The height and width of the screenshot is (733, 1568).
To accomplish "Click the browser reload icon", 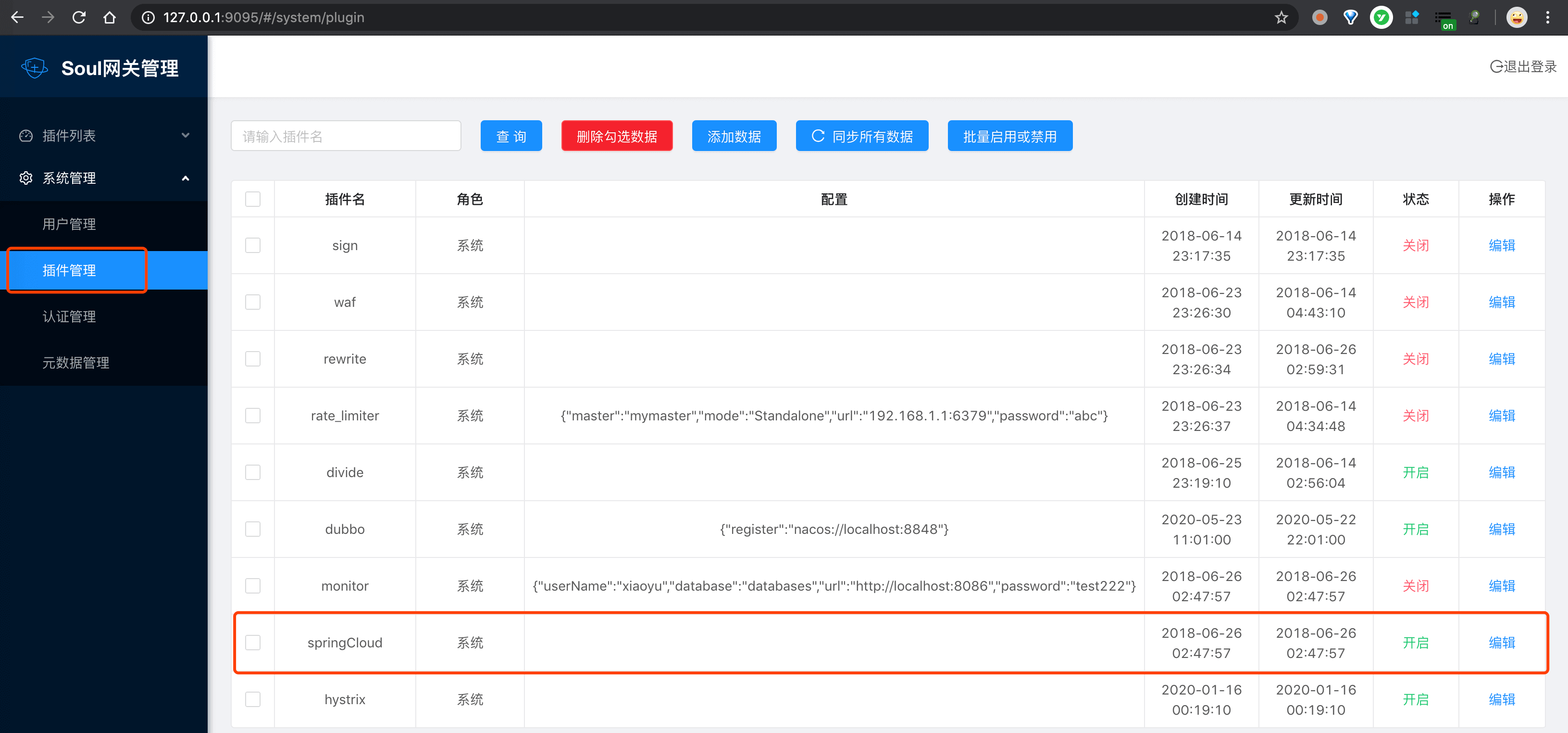I will 78,17.
